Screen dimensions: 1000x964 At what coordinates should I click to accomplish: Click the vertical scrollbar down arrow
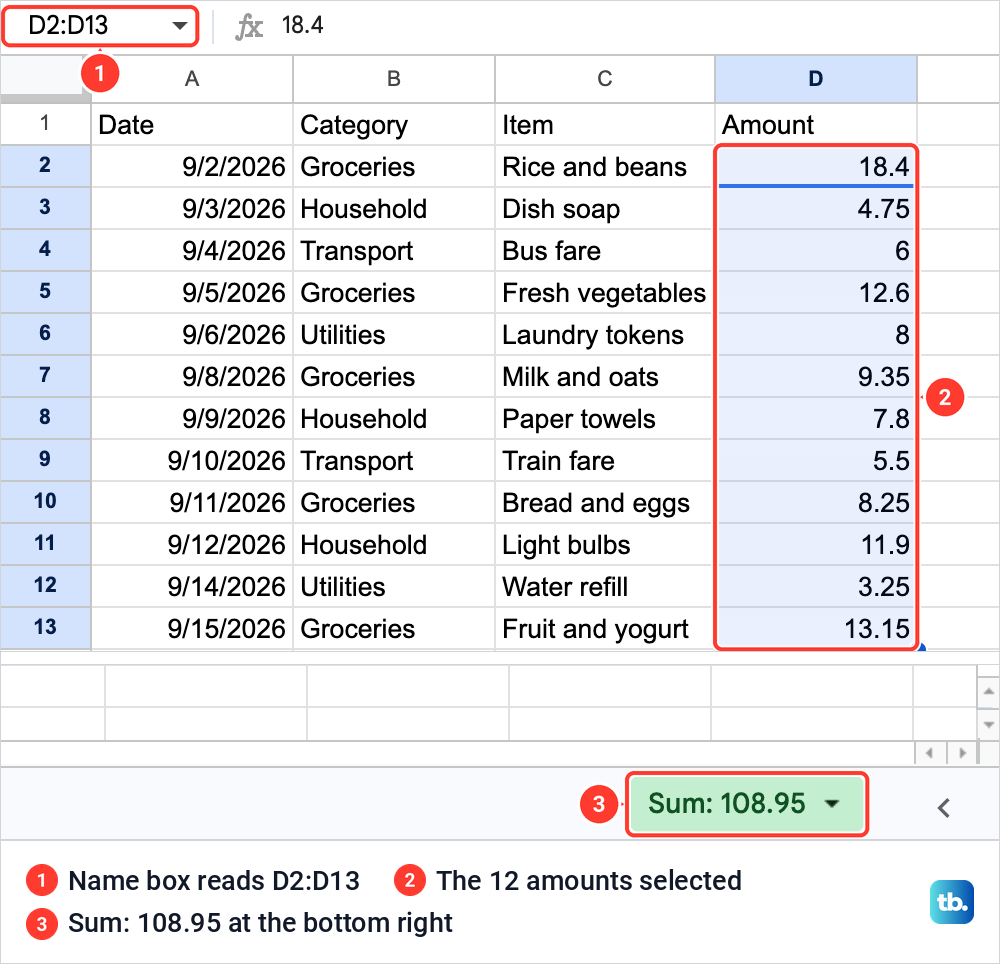988,724
